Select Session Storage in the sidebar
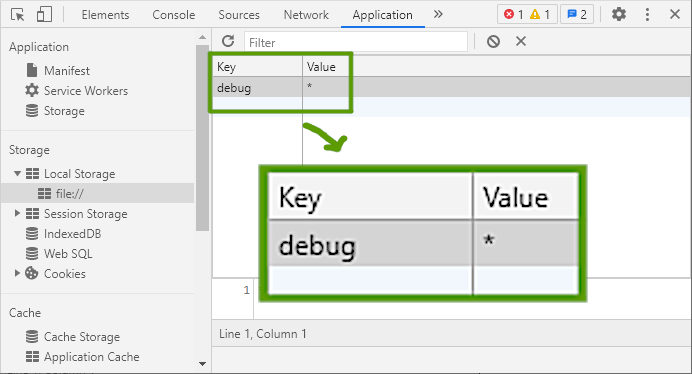 tap(86, 214)
